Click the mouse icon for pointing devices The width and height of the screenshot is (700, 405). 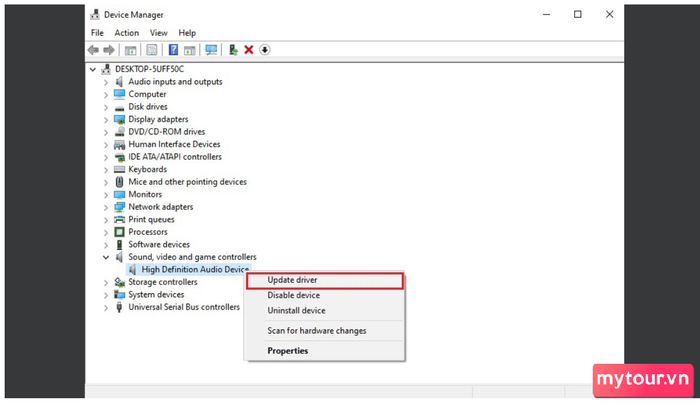pyautogui.click(x=119, y=182)
